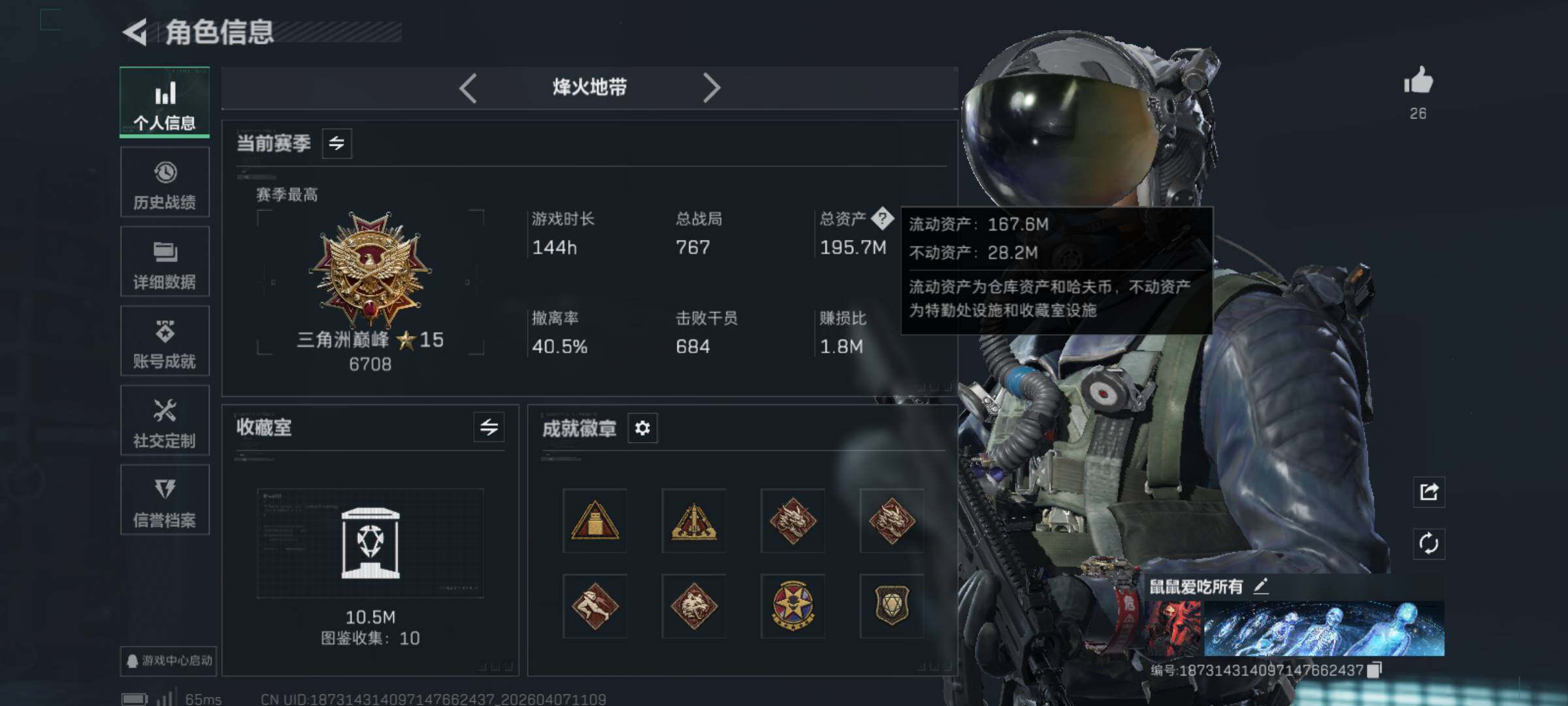The height and width of the screenshot is (706, 1568).
Task: Click the back arrow beside 角色信息
Action: point(135,32)
